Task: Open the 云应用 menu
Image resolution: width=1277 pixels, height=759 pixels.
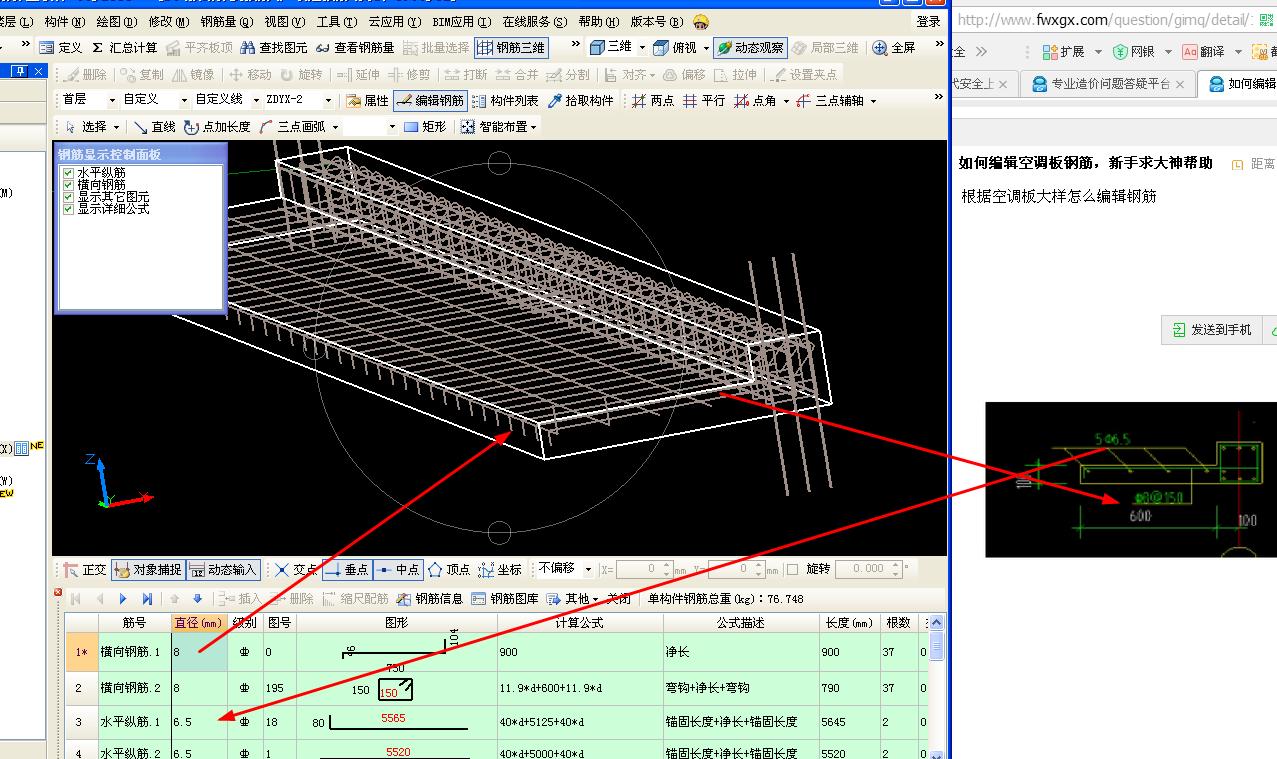Action: (x=394, y=21)
